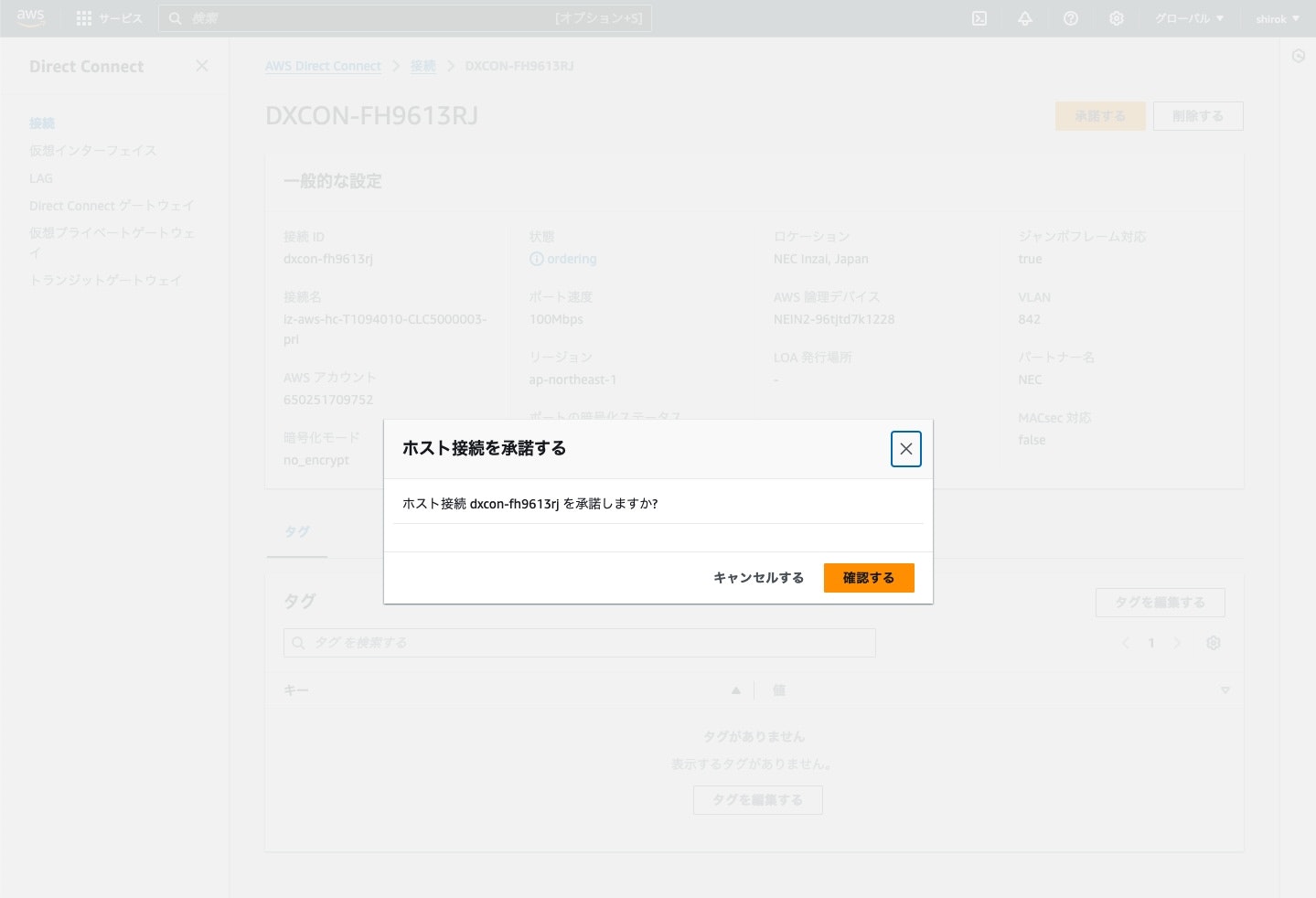Click キャンセルする in the dialog
1316x898 pixels.
tap(759, 578)
